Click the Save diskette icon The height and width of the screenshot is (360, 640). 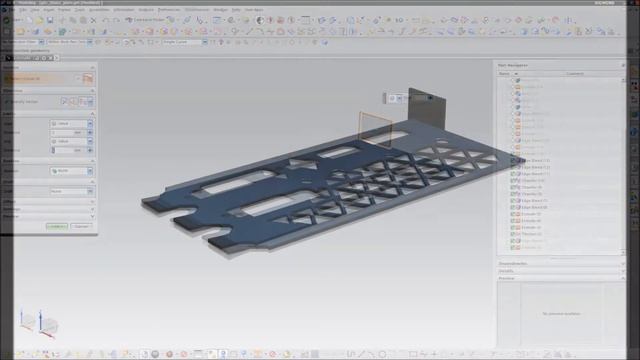pyautogui.click(x=50, y=20)
